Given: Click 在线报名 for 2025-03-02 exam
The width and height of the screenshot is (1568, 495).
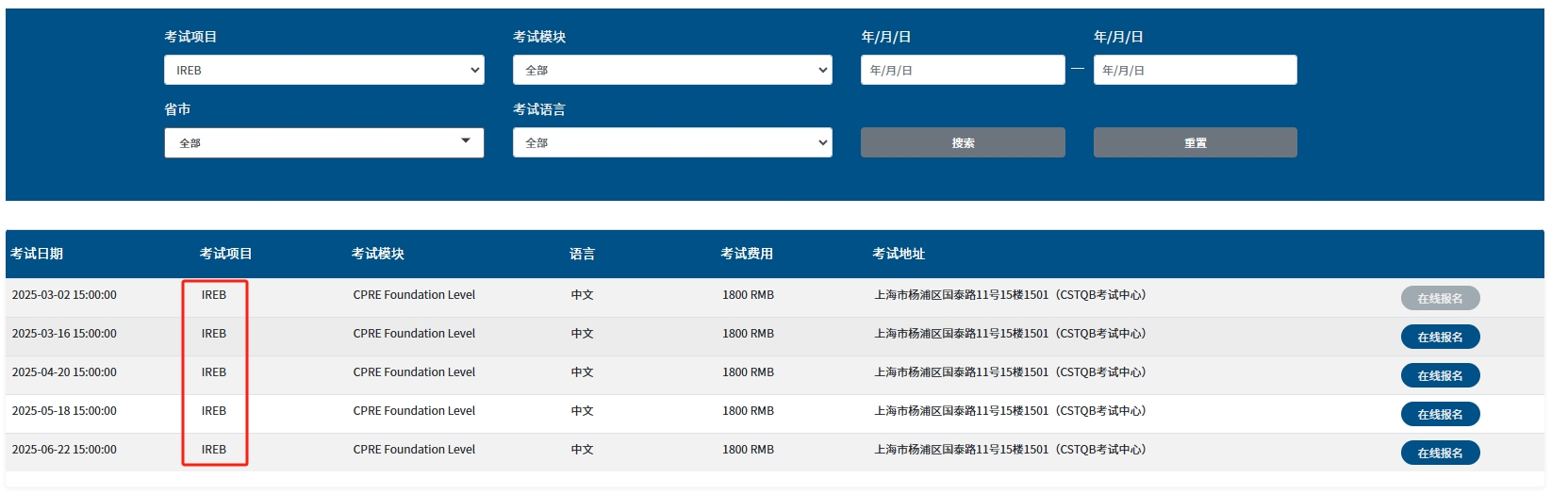Looking at the screenshot, I should coord(1440,298).
